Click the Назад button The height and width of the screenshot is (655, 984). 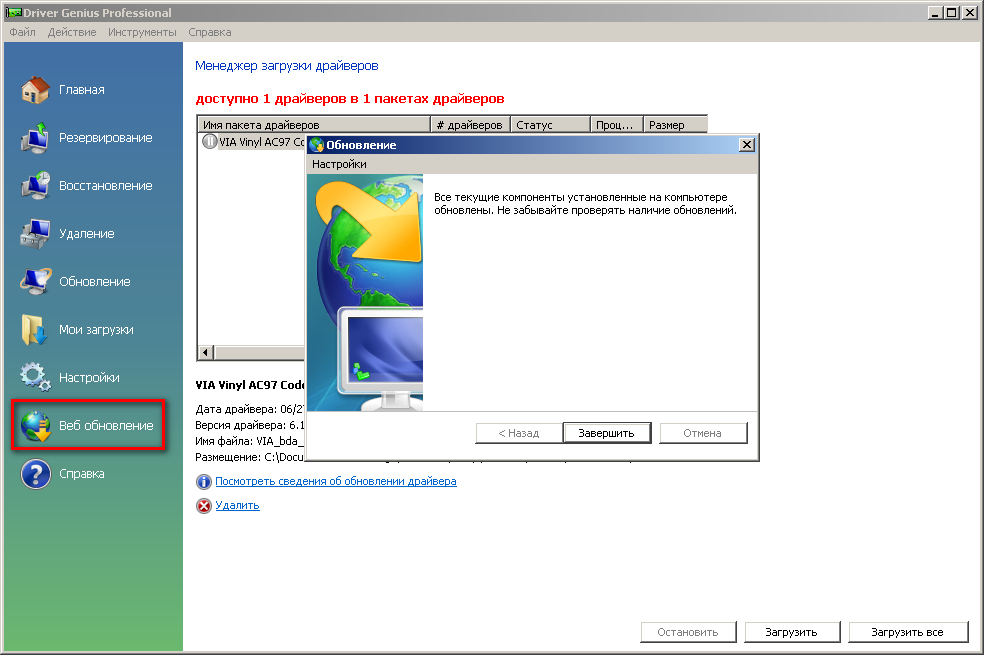coord(519,433)
